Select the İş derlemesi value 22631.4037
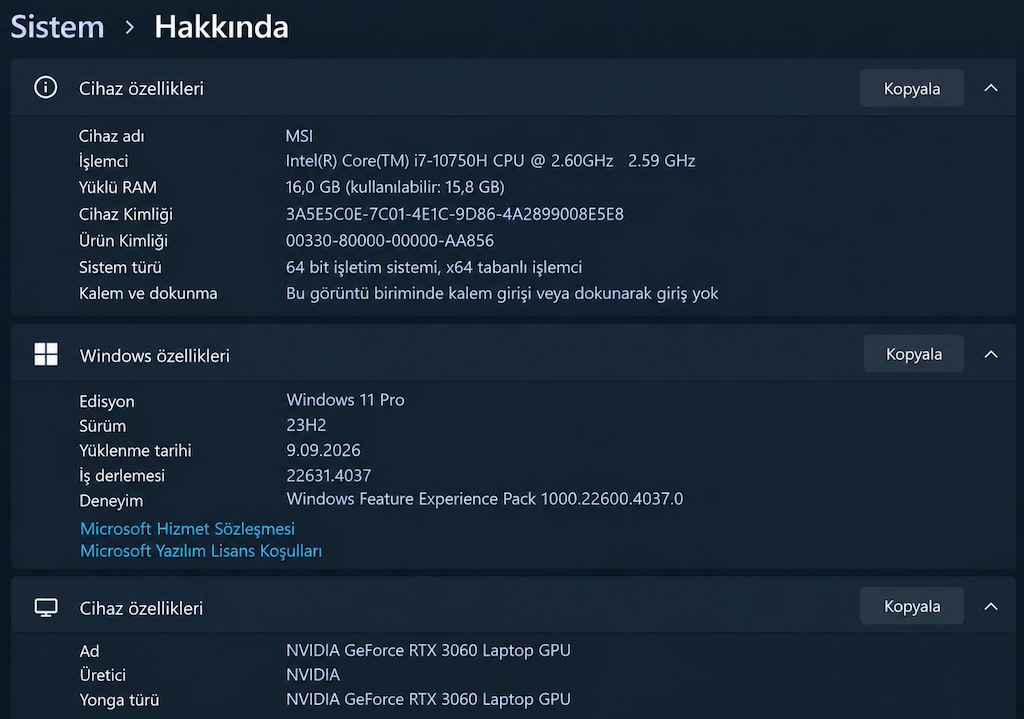The height and width of the screenshot is (719, 1024). pos(328,475)
